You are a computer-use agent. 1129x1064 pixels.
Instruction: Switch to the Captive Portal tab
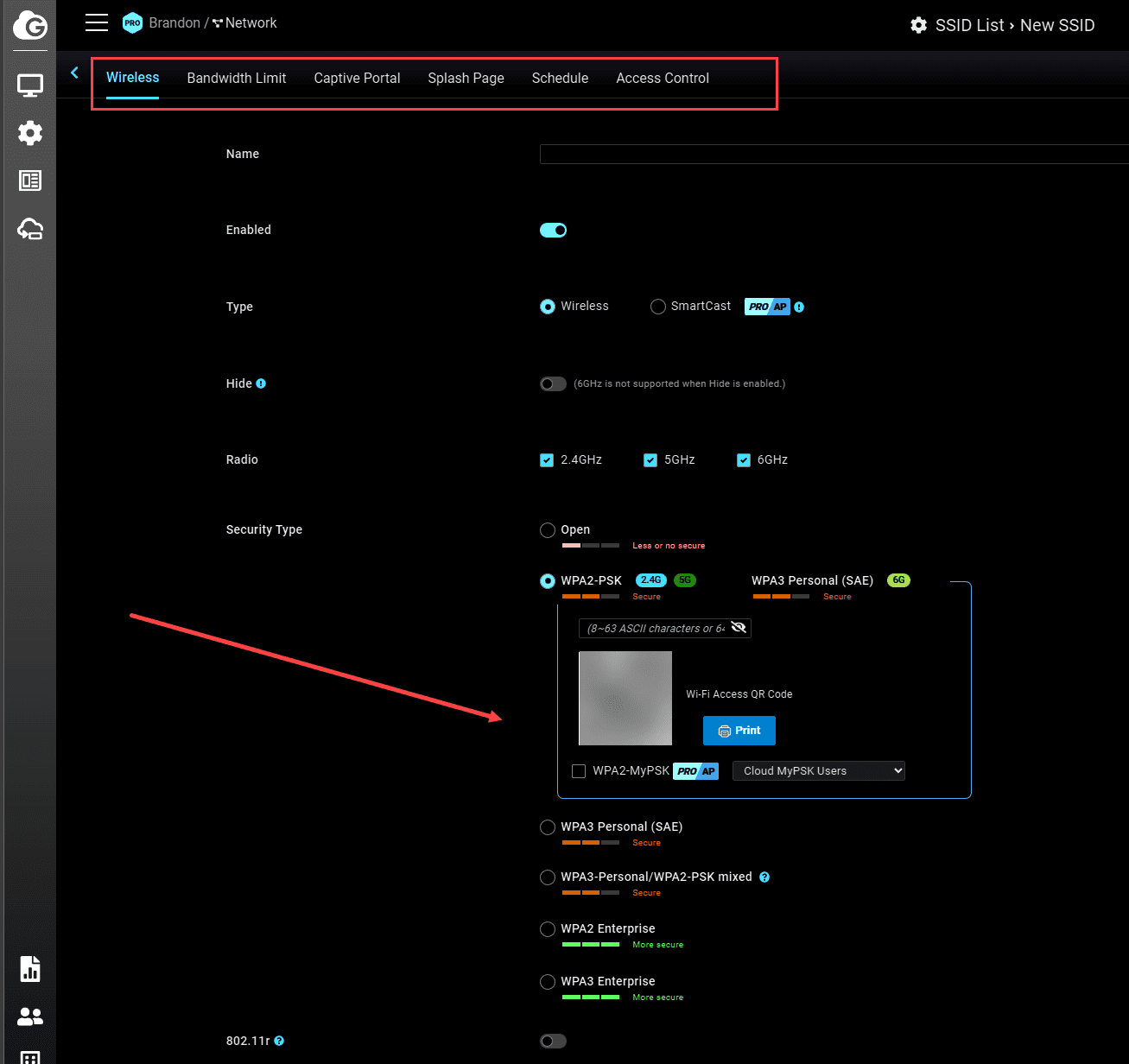(357, 79)
